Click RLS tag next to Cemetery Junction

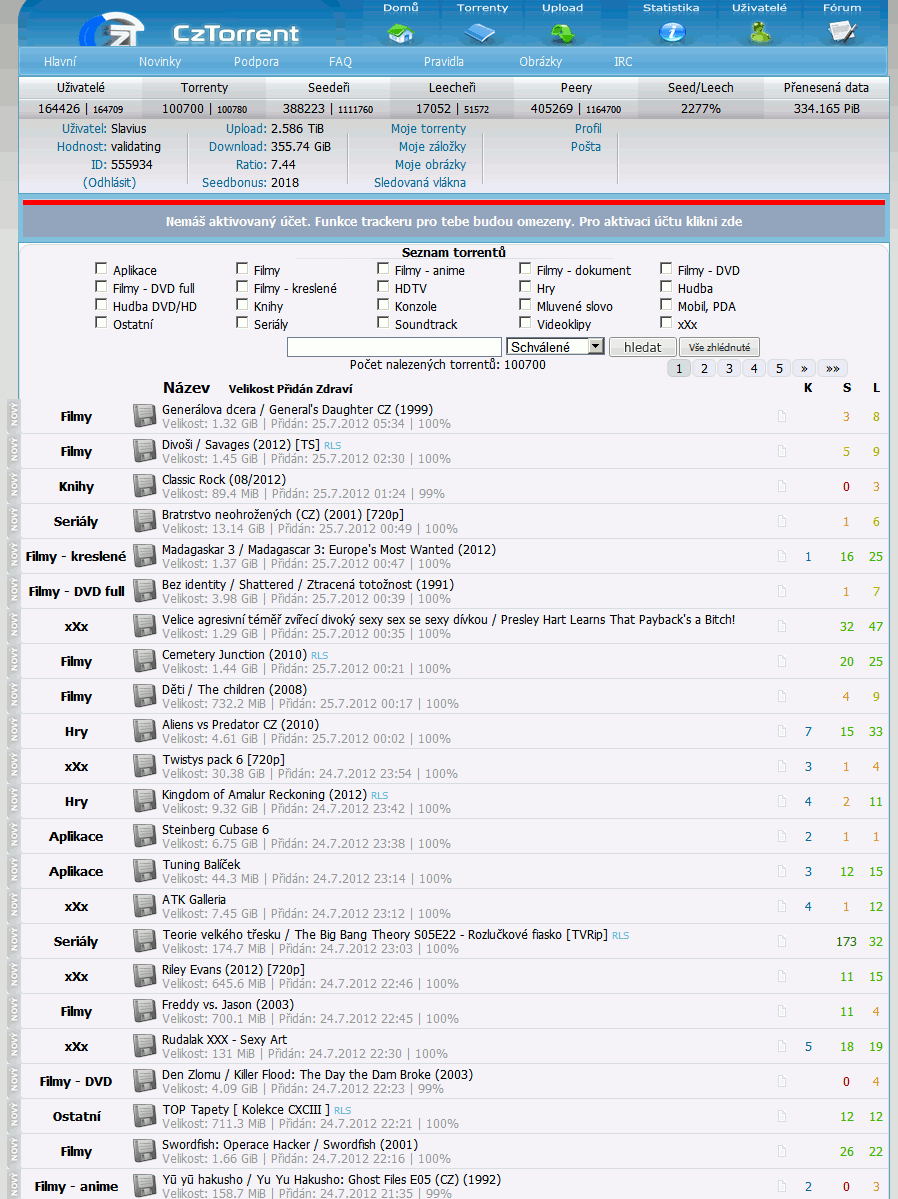320,655
